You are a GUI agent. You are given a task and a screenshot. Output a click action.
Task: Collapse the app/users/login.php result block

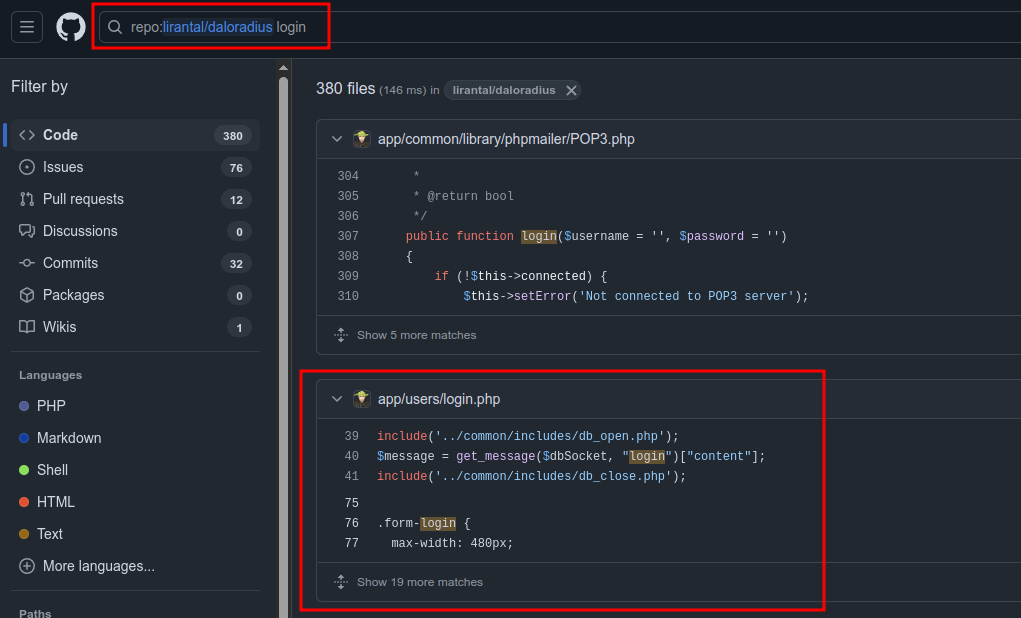337,399
